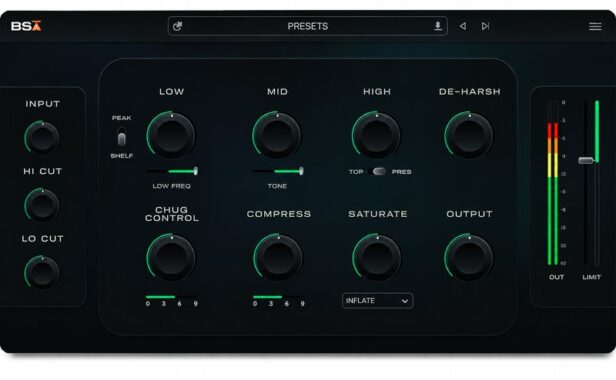Image resolution: width=616 pixels, height=380 pixels.
Task: Go to the previous preset
Action: click(463, 26)
